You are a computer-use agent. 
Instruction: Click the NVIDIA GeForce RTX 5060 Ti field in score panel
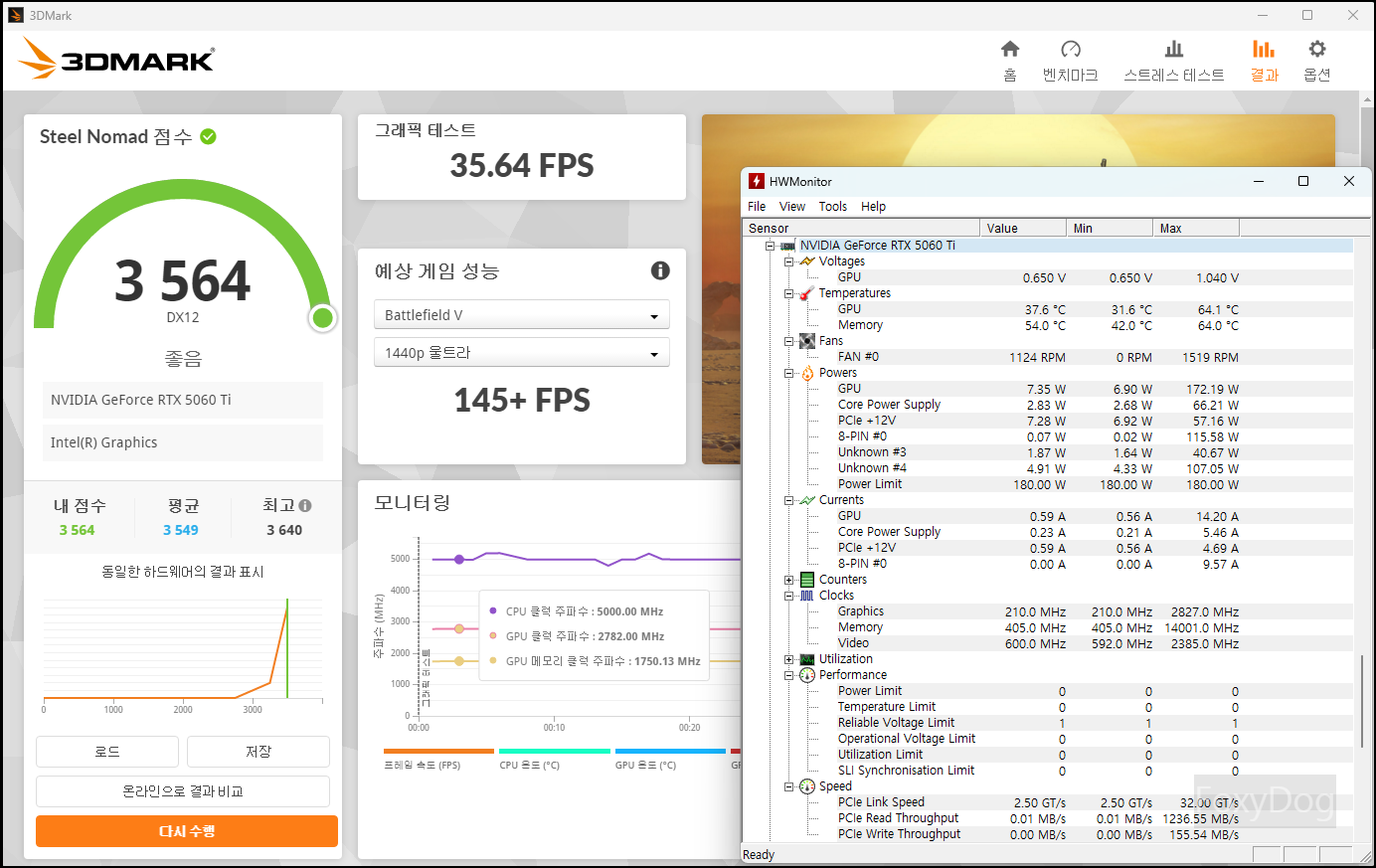pyautogui.click(x=183, y=400)
